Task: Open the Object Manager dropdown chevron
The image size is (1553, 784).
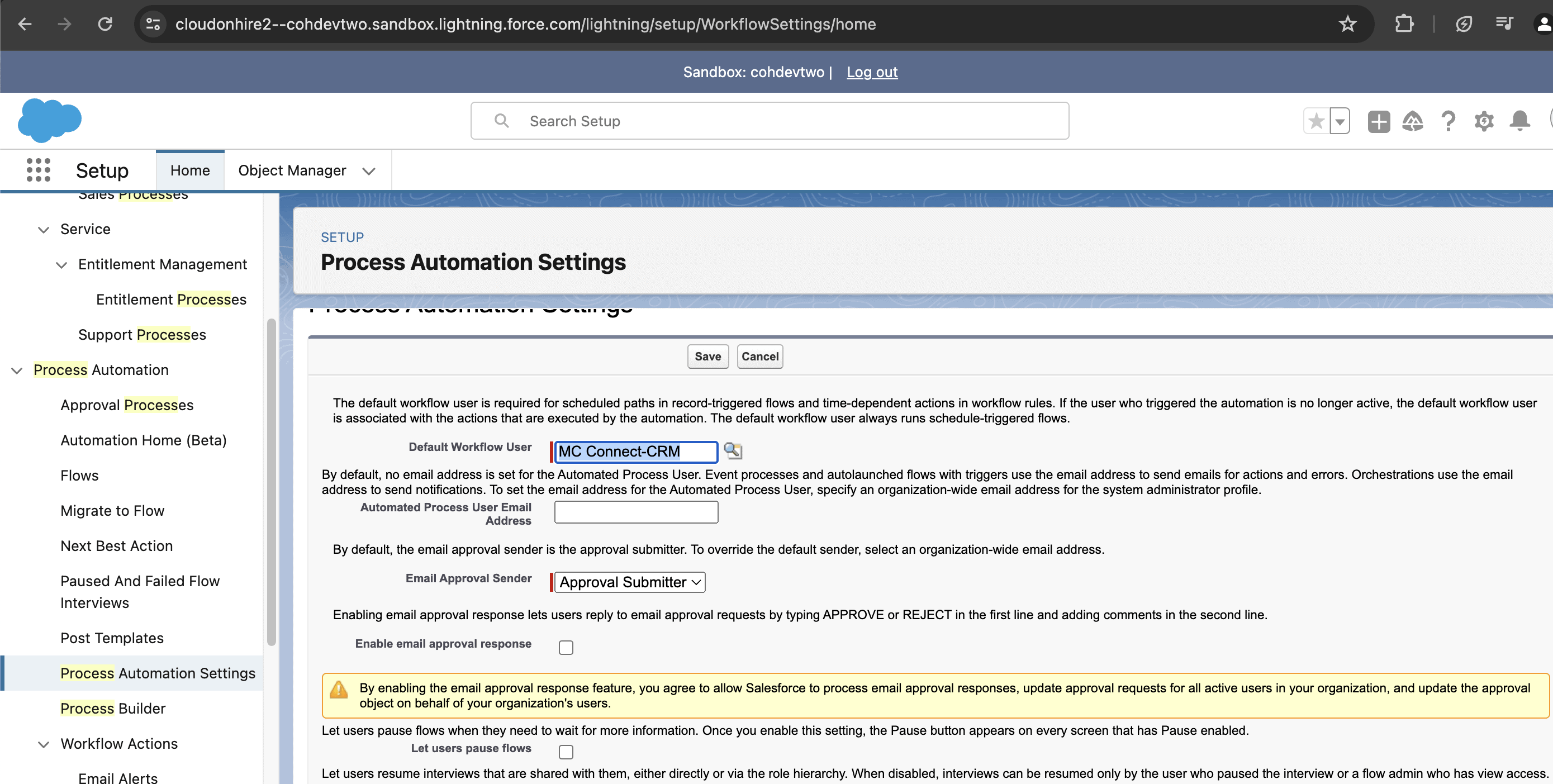Action: coord(369,171)
